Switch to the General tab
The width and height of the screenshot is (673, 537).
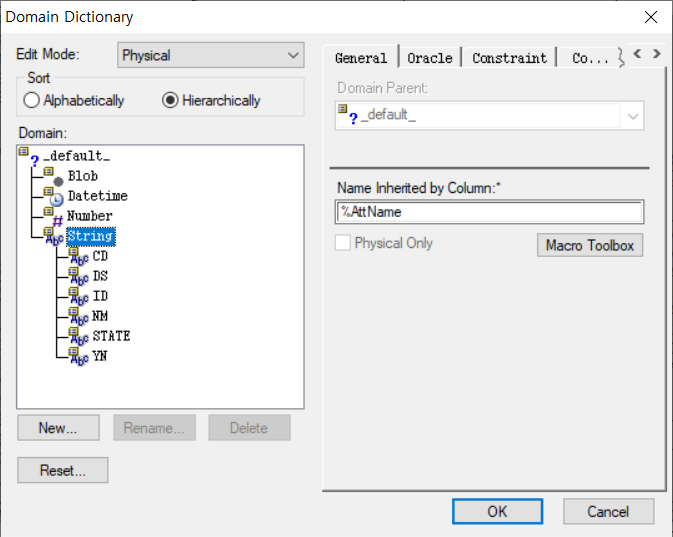[x=361, y=58]
